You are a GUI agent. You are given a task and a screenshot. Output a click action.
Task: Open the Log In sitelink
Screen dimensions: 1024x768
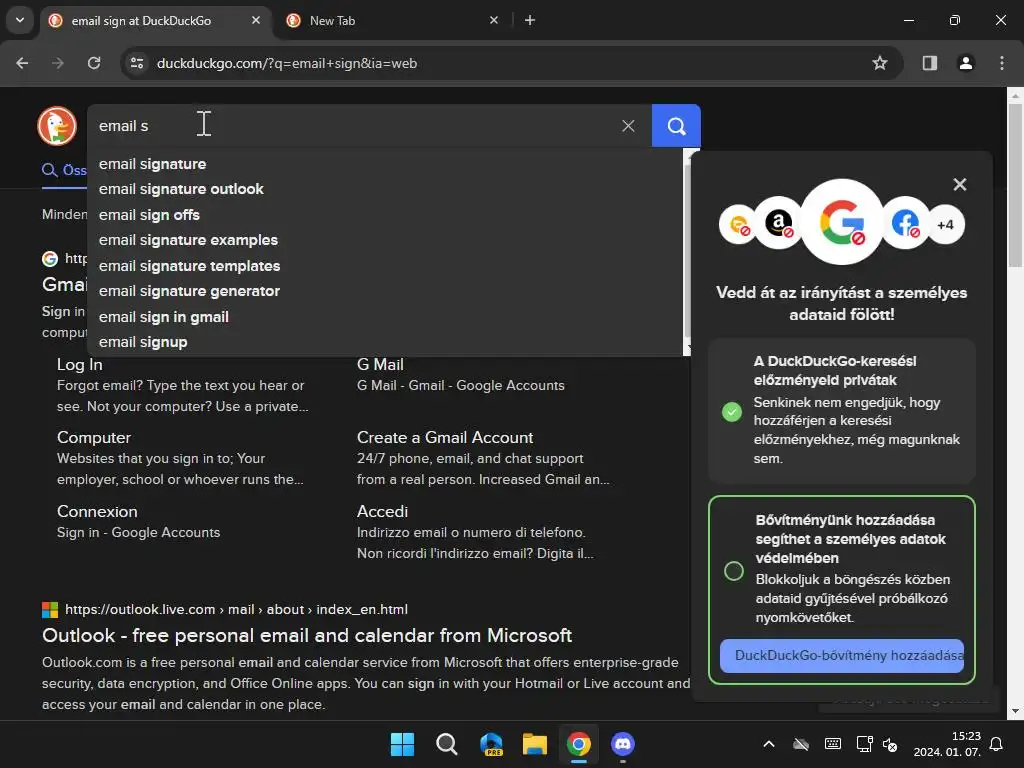(80, 364)
